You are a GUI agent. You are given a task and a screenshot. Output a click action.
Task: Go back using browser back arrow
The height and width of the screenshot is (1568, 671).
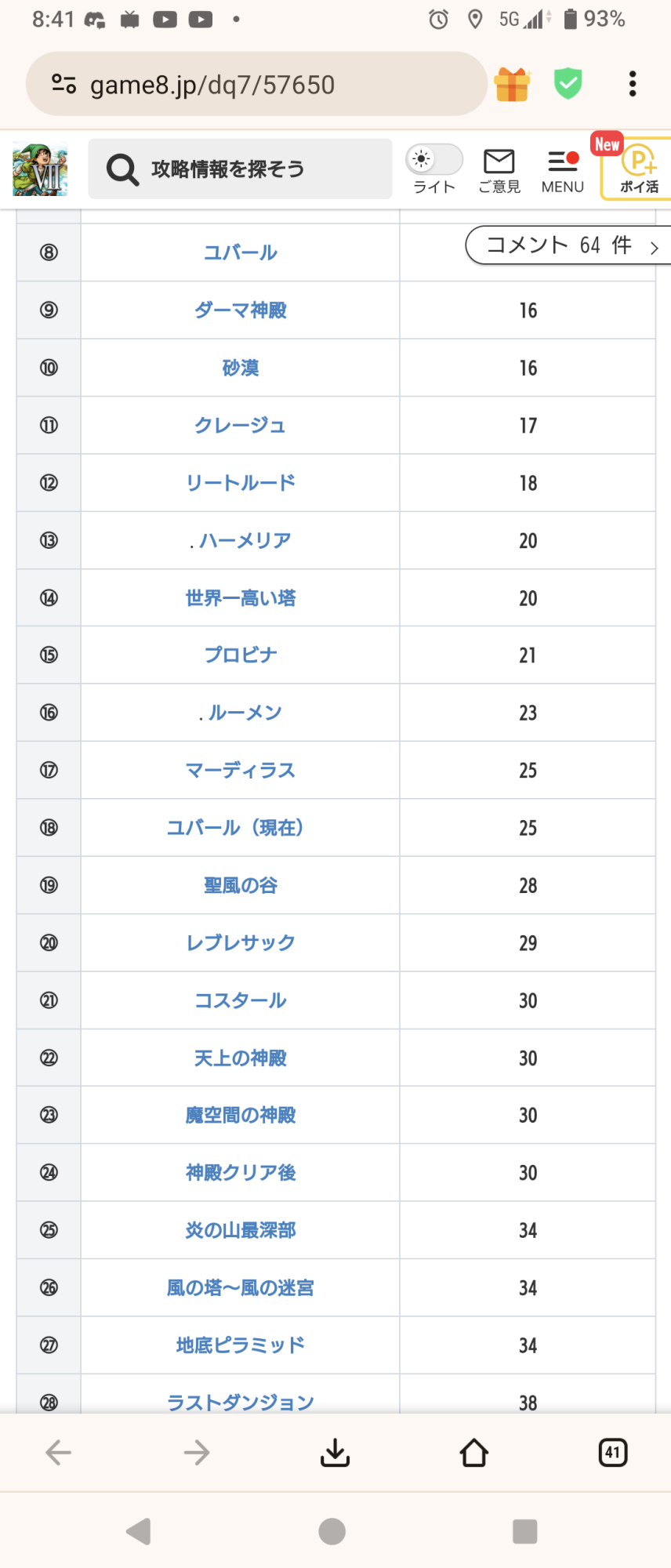pos(59,1453)
